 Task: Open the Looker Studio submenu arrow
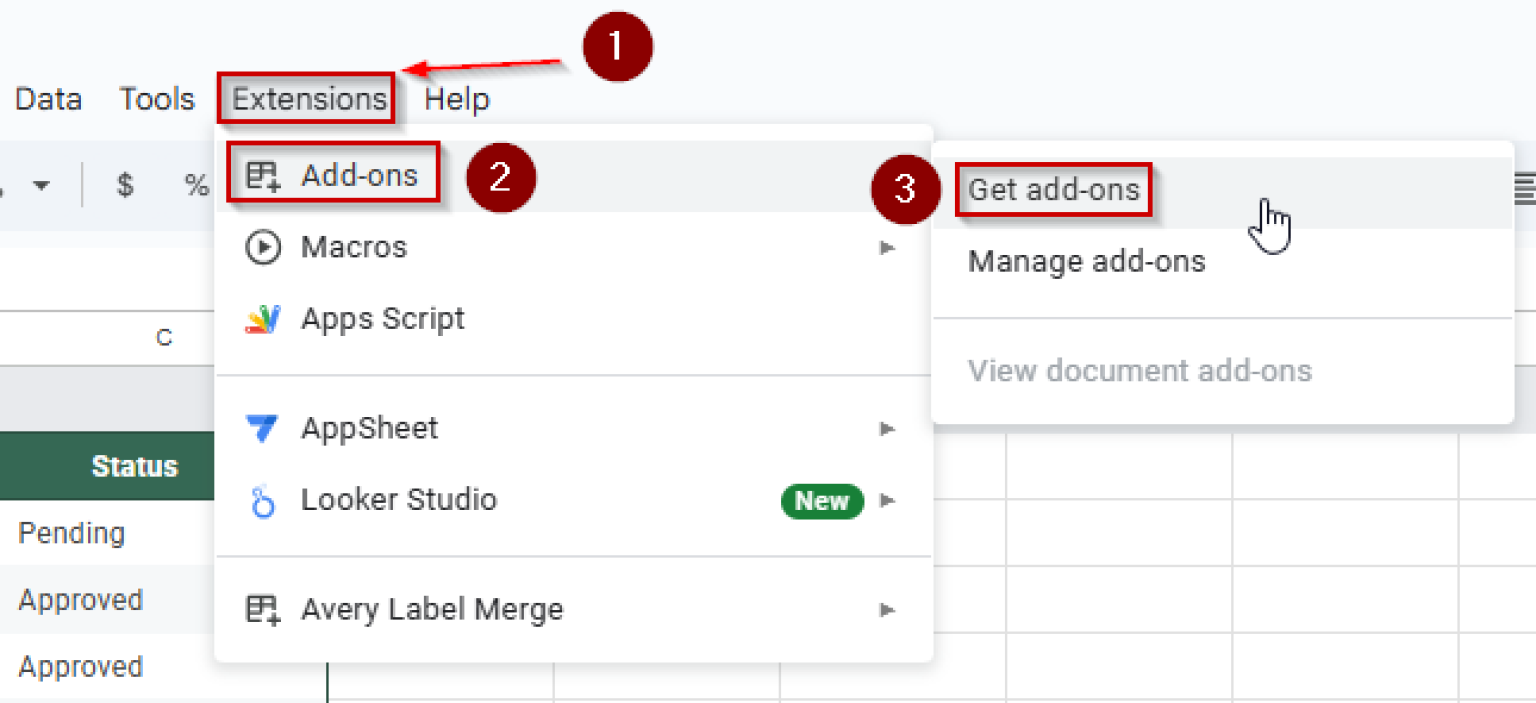tap(886, 500)
